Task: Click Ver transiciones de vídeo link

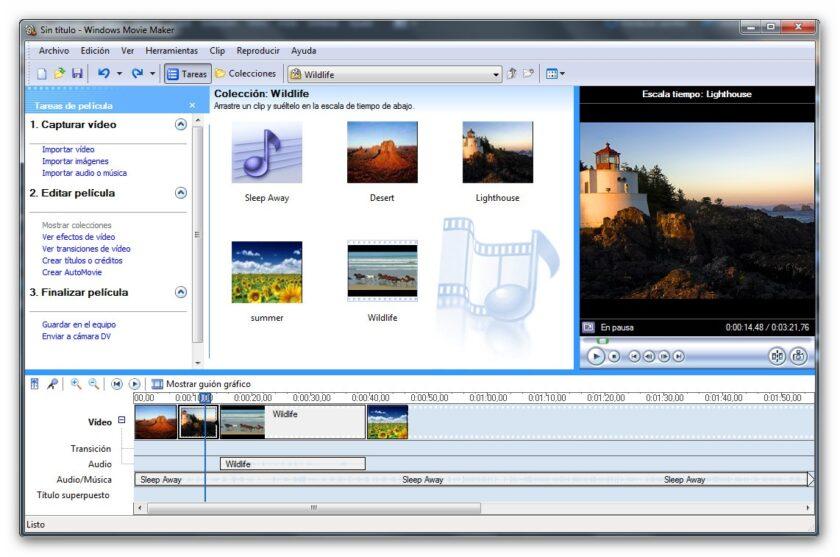Action: coord(86,249)
